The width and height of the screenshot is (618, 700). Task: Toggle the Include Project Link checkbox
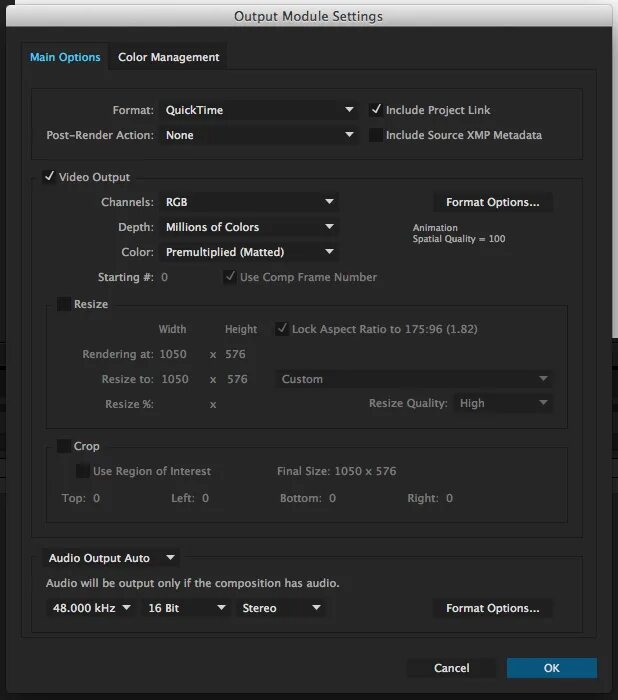(376, 110)
